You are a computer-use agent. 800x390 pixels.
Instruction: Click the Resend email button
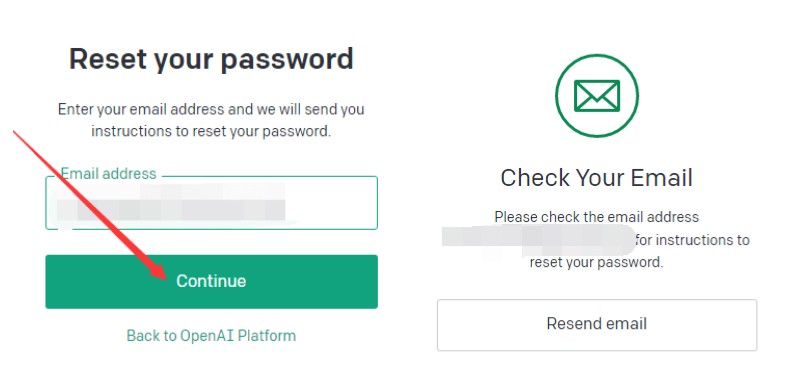[x=596, y=325]
